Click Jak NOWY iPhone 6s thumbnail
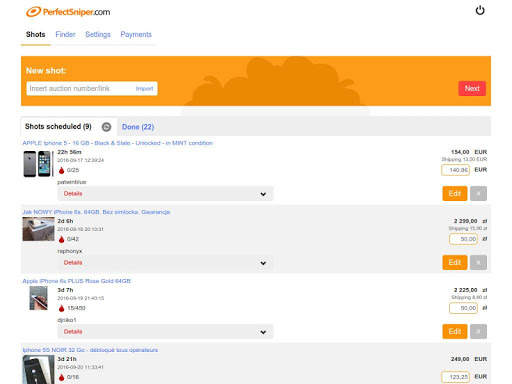 click(x=38, y=229)
